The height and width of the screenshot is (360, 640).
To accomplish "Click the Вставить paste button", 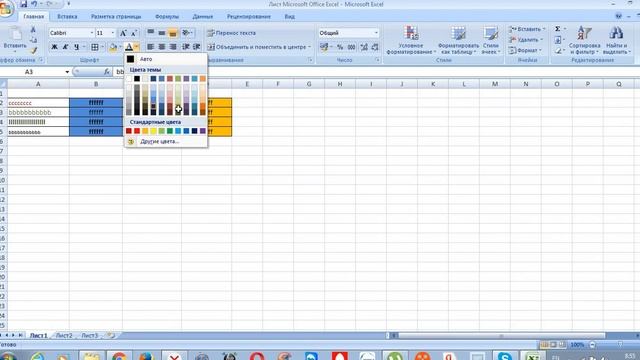I will pyautogui.click(x=15, y=40).
